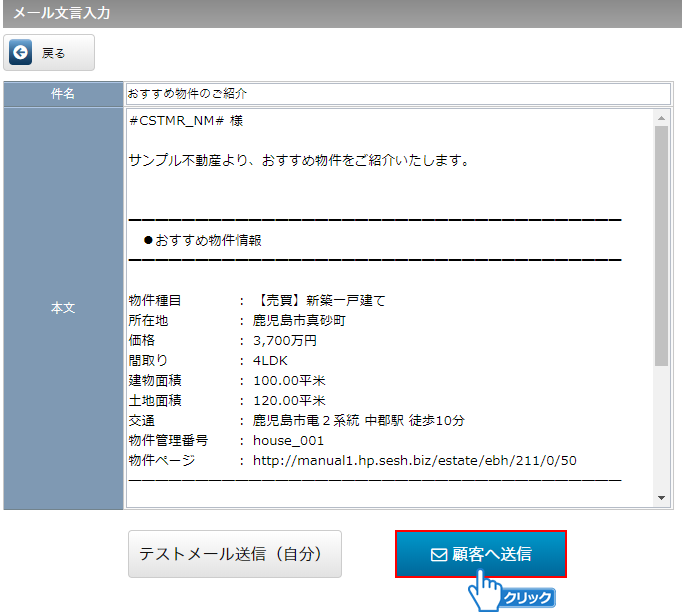This screenshot has width=682, height=612.
Task: Click the 鹿児島市電２系統 中郡駅 徒歩10分 line
Action: coord(359,421)
